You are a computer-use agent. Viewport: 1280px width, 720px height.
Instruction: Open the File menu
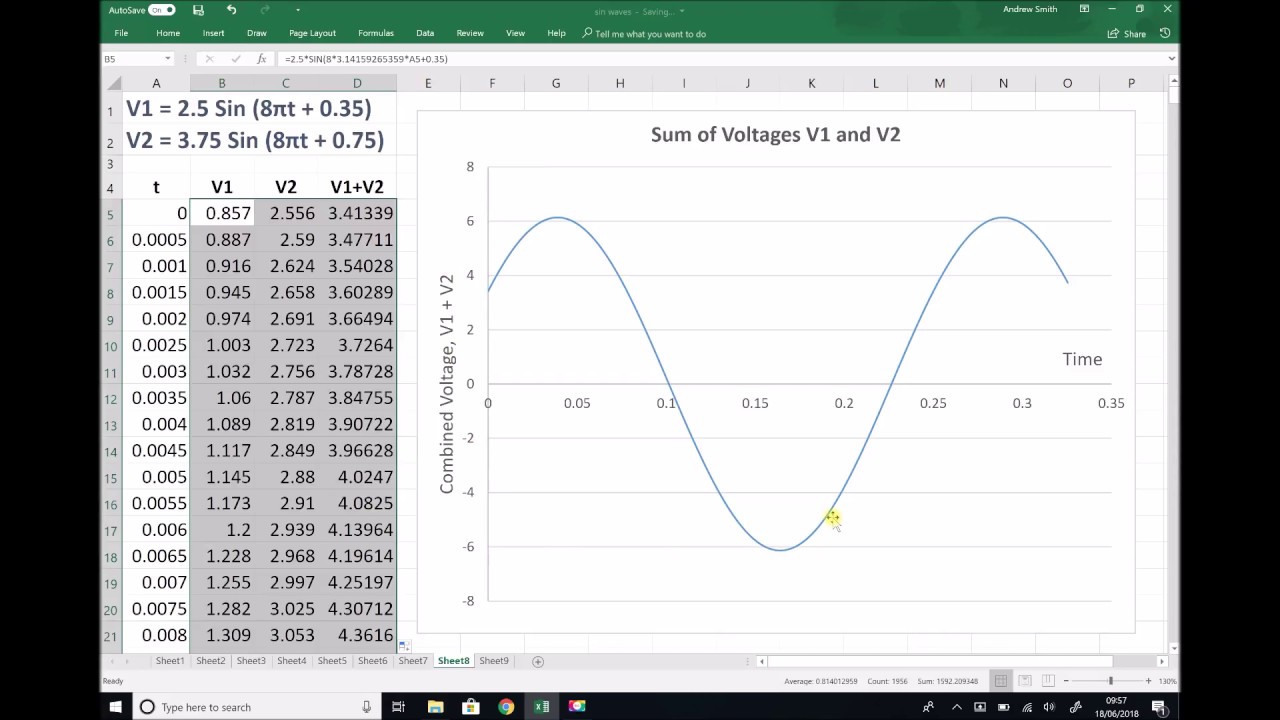tap(121, 33)
